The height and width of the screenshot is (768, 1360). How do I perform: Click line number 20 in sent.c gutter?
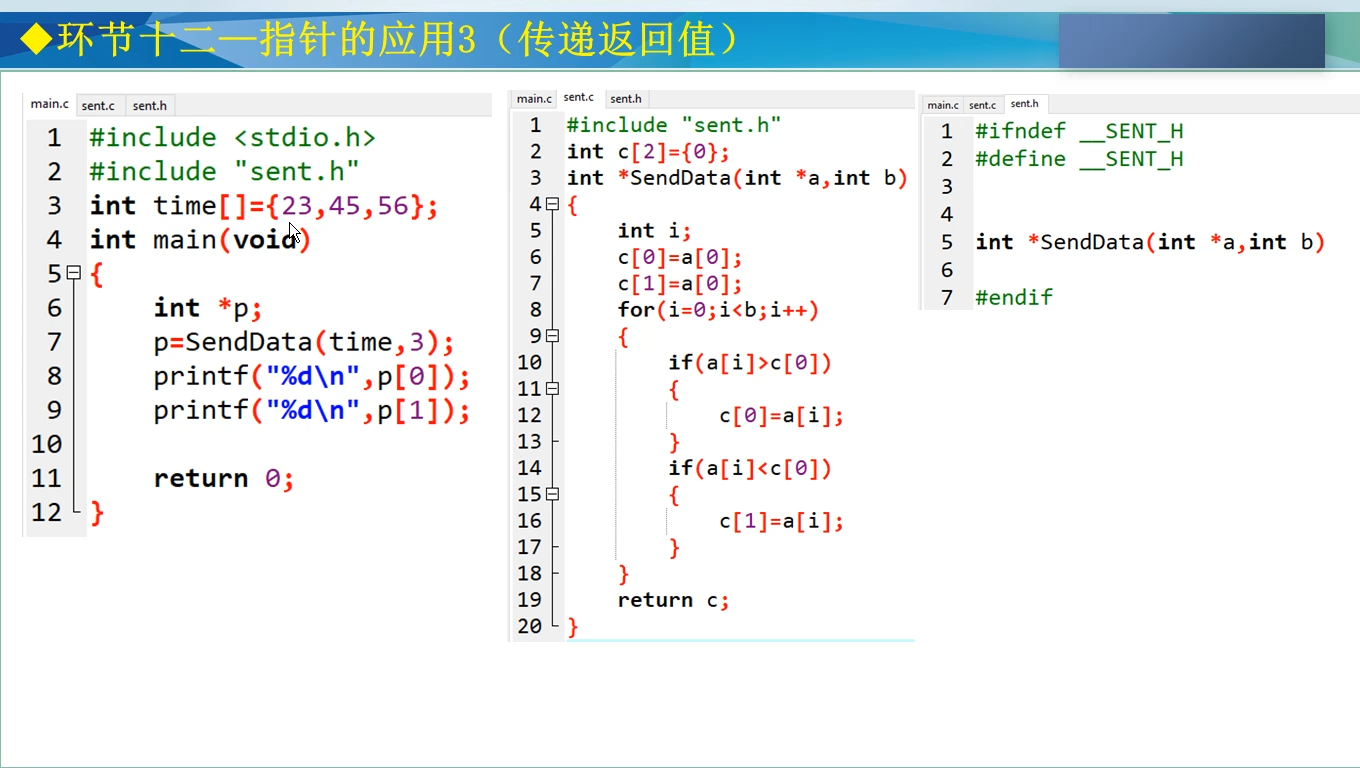(x=530, y=626)
